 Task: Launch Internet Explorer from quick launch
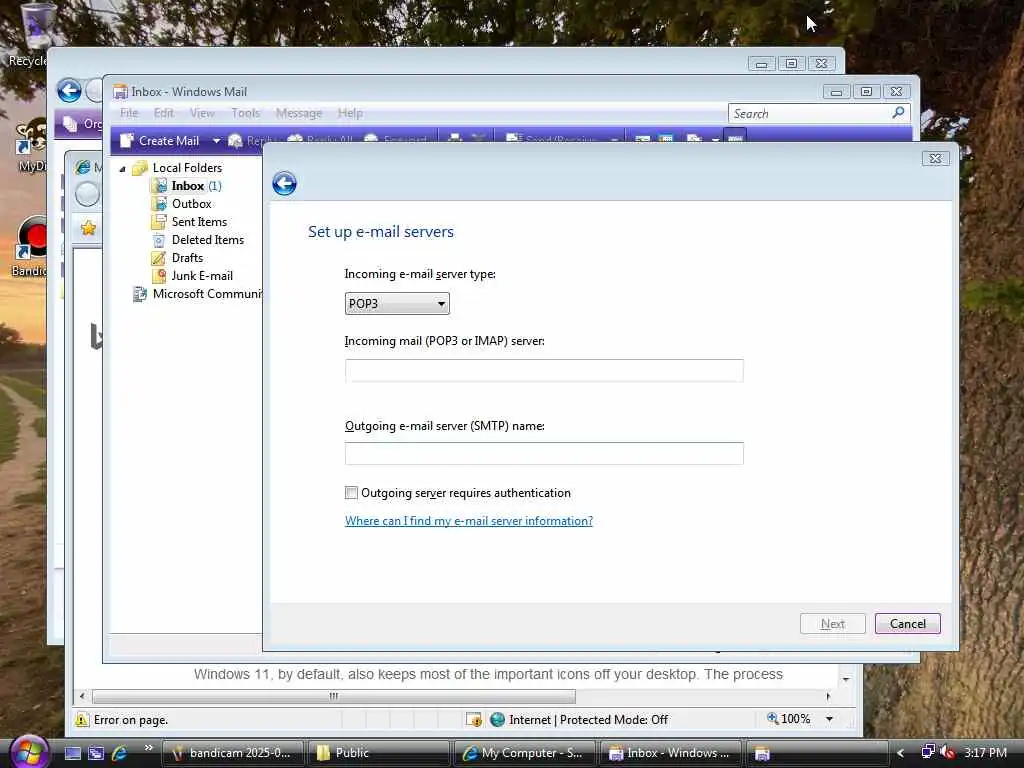[120, 753]
